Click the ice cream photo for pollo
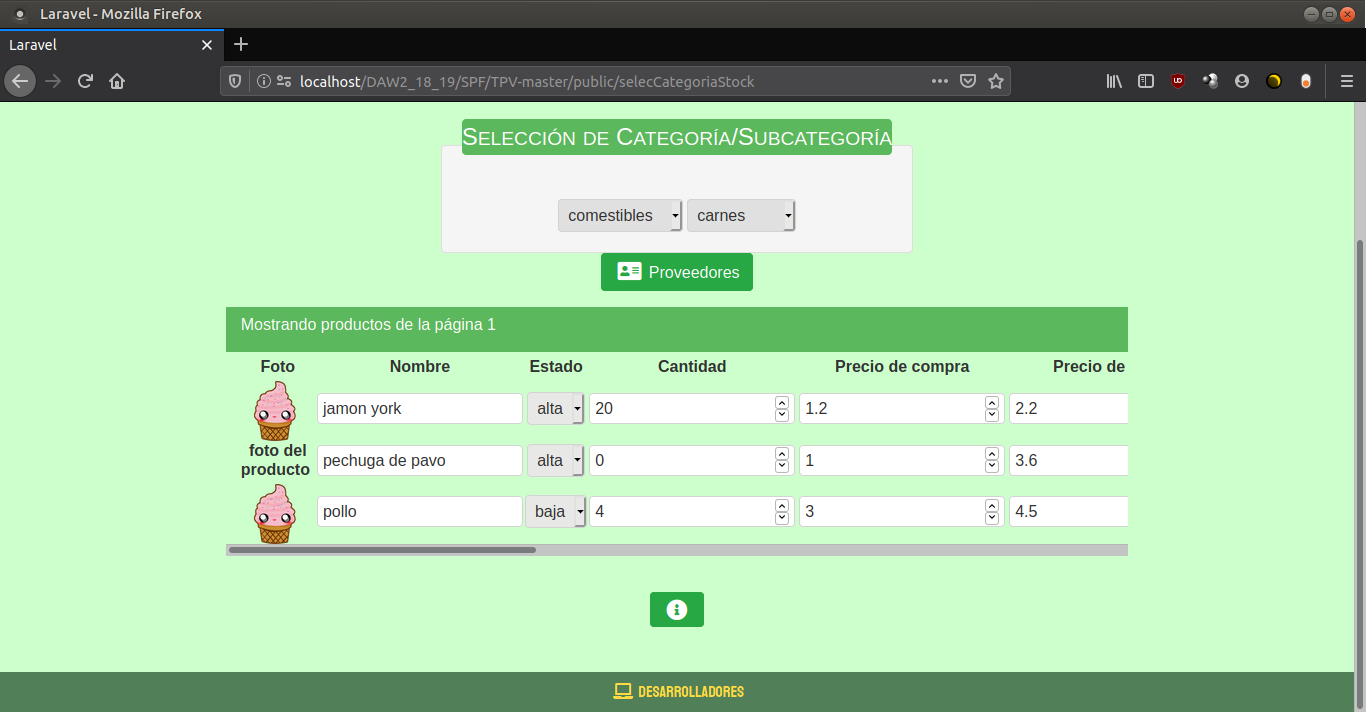The width and height of the screenshot is (1366, 712). pos(274,513)
